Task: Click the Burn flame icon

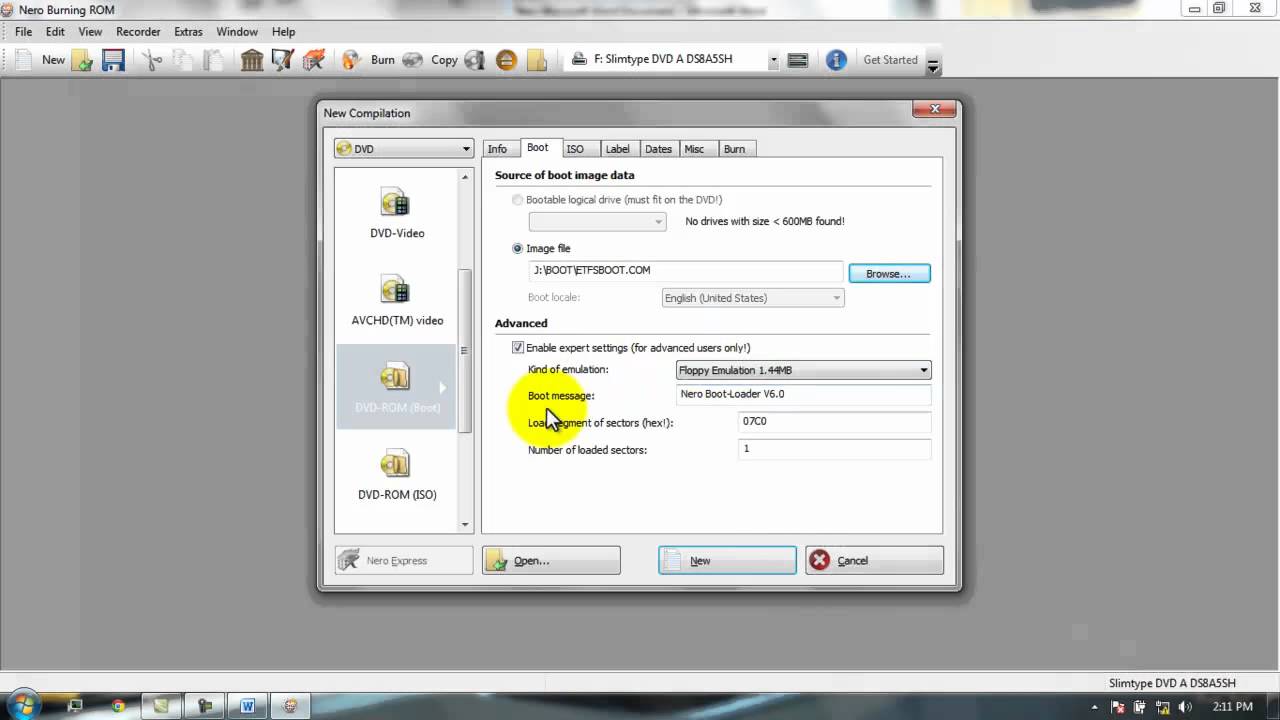Action: coord(351,60)
